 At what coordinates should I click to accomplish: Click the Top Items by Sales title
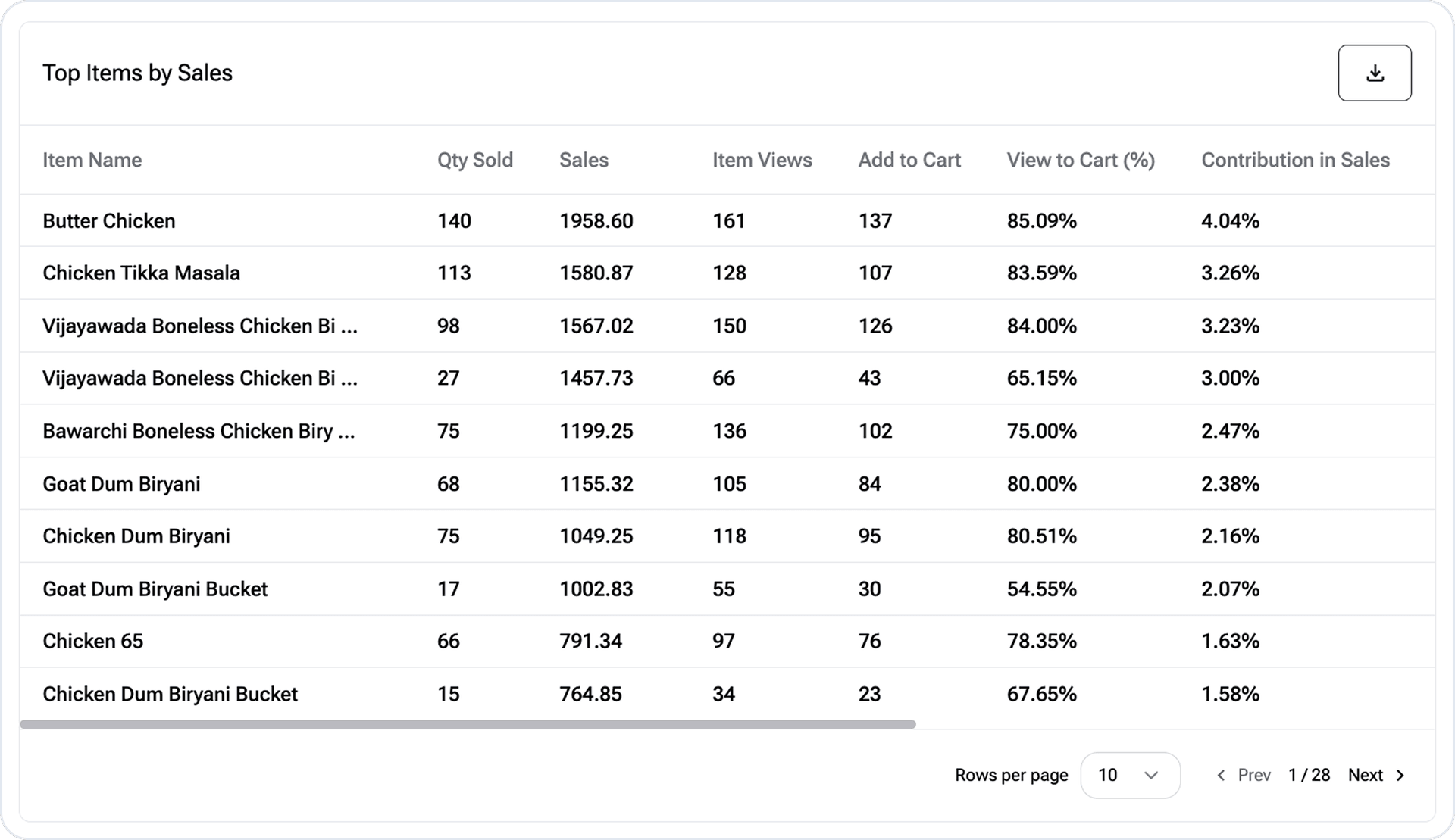click(x=137, y=73)
